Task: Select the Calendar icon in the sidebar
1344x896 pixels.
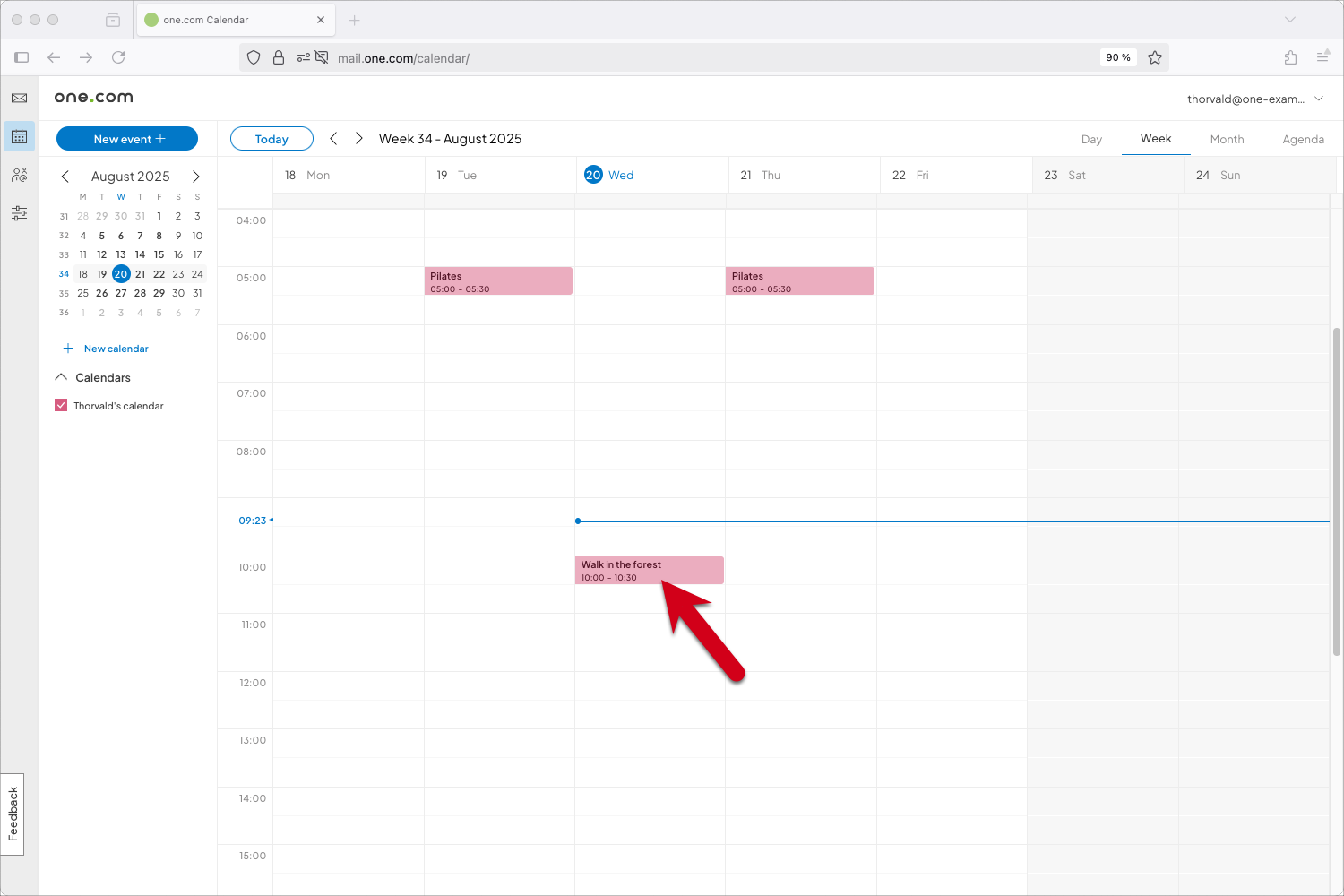Action: click(x=19, y=136)
